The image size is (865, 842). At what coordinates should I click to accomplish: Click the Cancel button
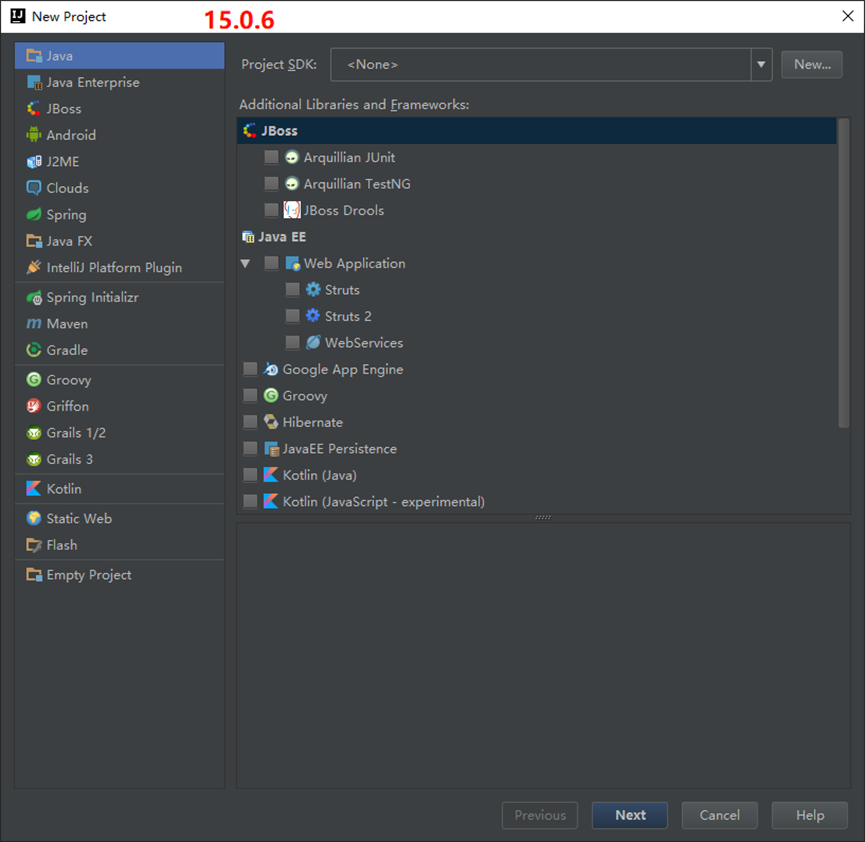pos(719,816)
